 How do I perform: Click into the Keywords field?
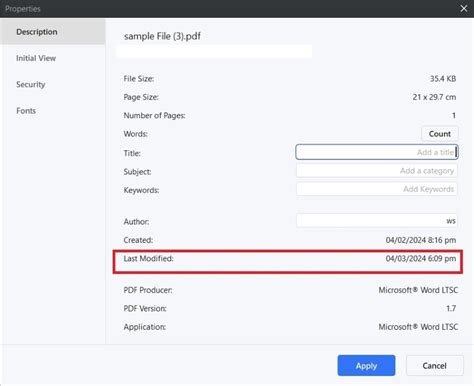point(377,189)
